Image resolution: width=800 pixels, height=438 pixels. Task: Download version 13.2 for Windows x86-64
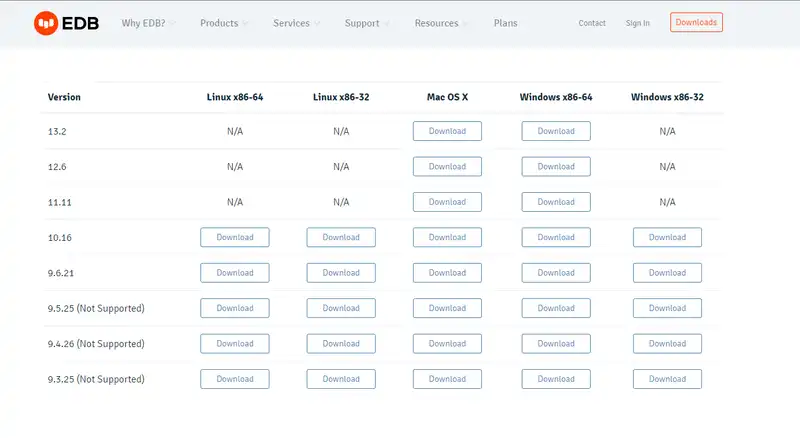[x=556, y=131]
